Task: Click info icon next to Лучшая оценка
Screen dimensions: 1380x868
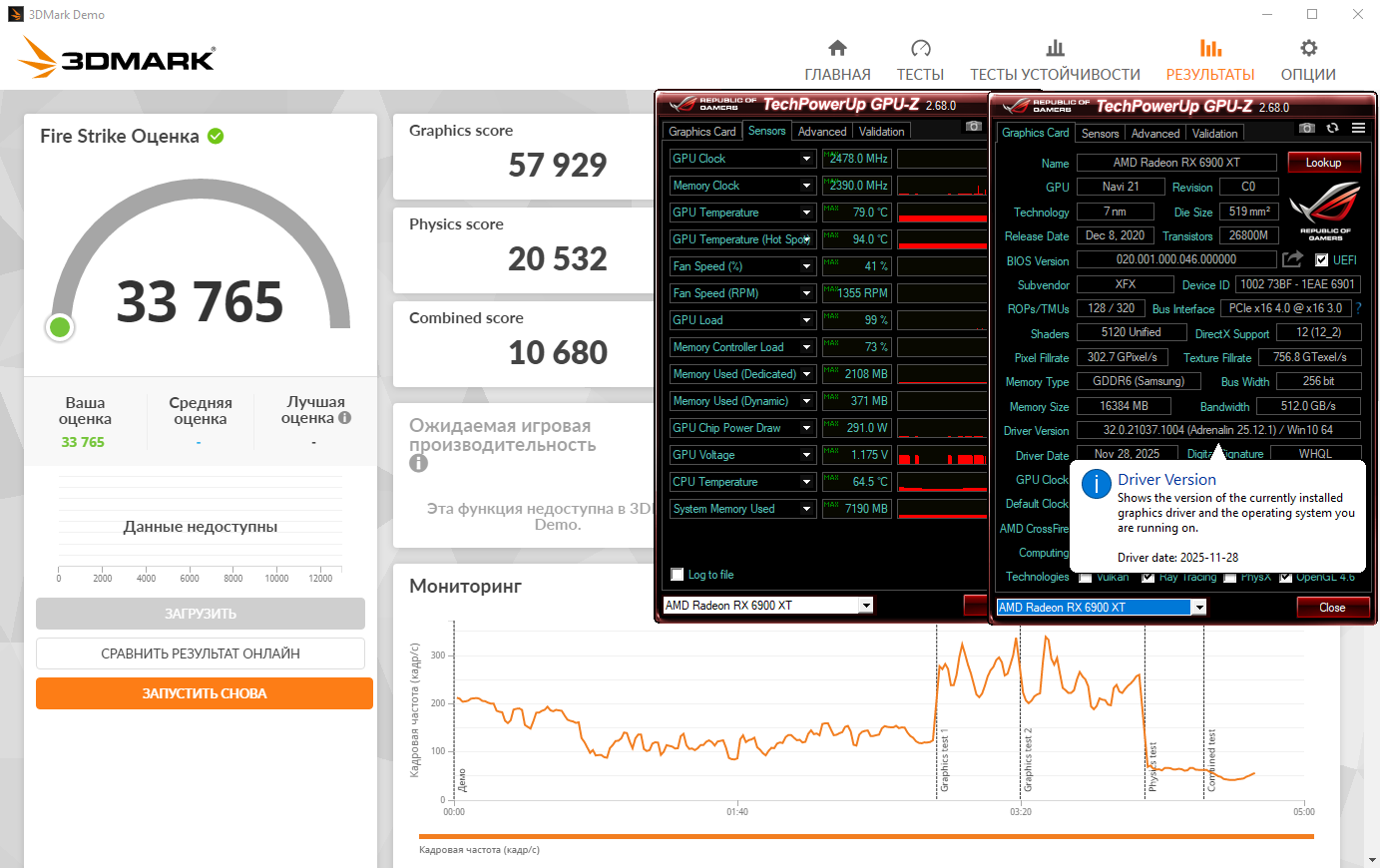Action: [x=344, y=418]
